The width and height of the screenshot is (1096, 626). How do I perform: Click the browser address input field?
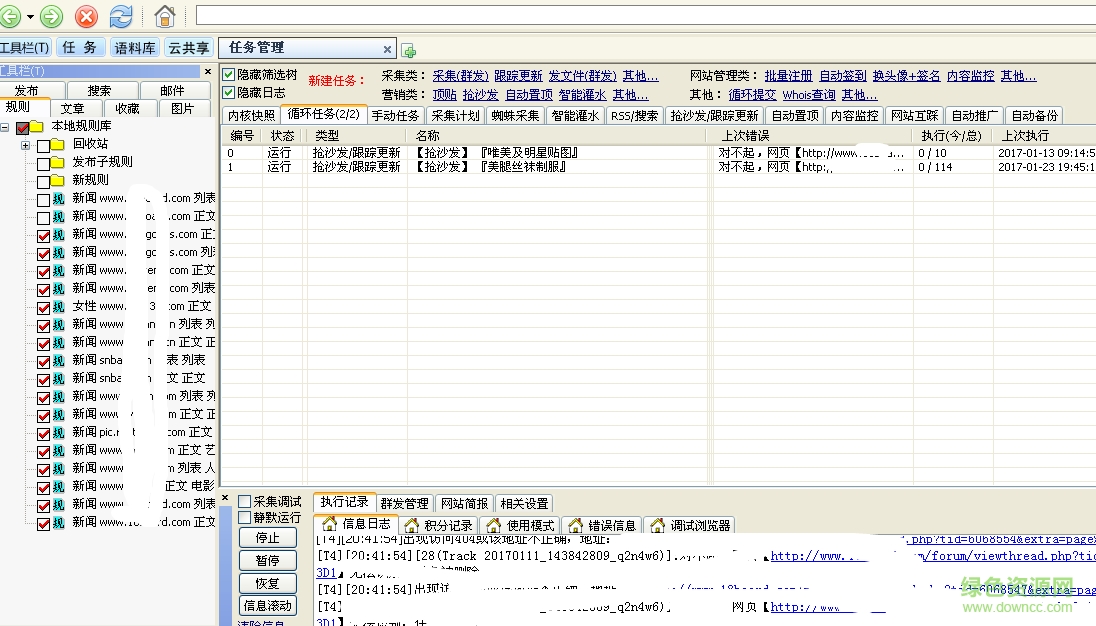640,15
